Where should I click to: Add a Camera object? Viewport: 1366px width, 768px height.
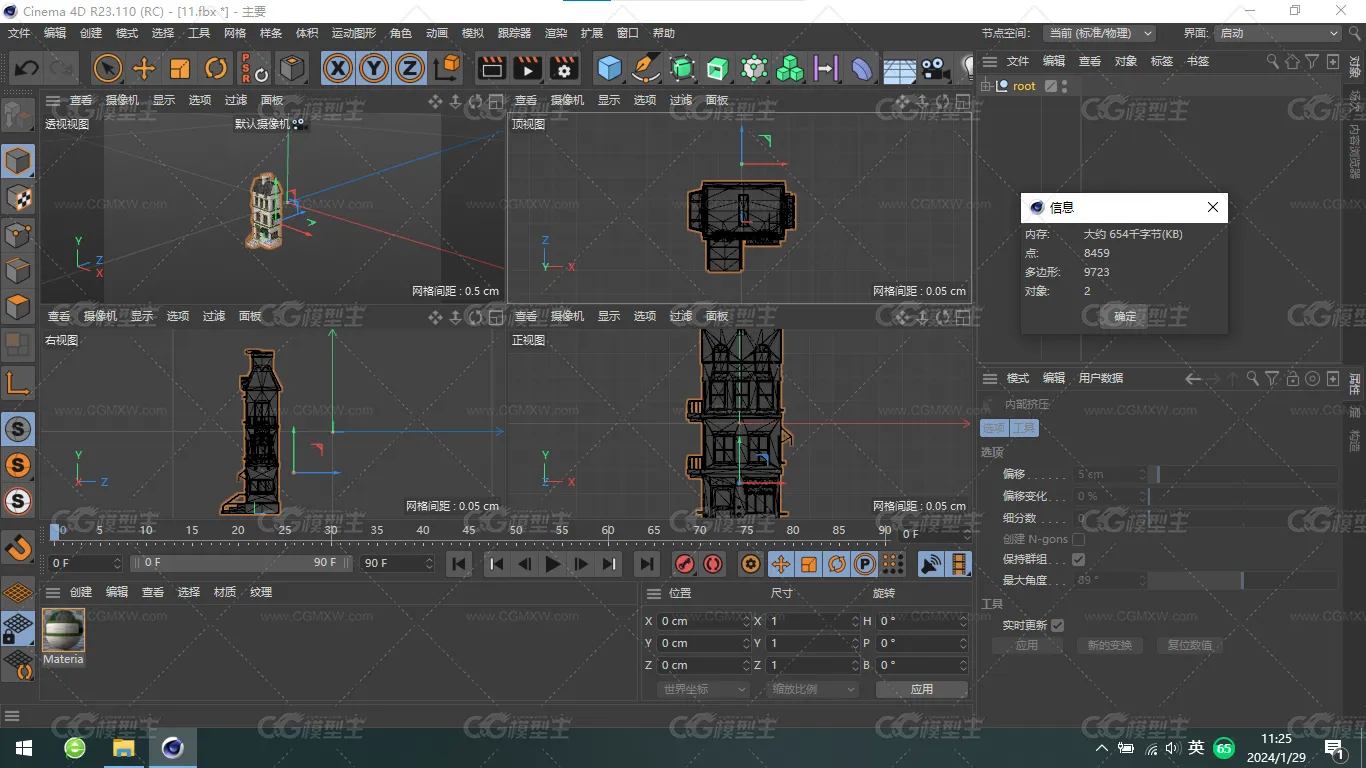[x=935, y=68]
